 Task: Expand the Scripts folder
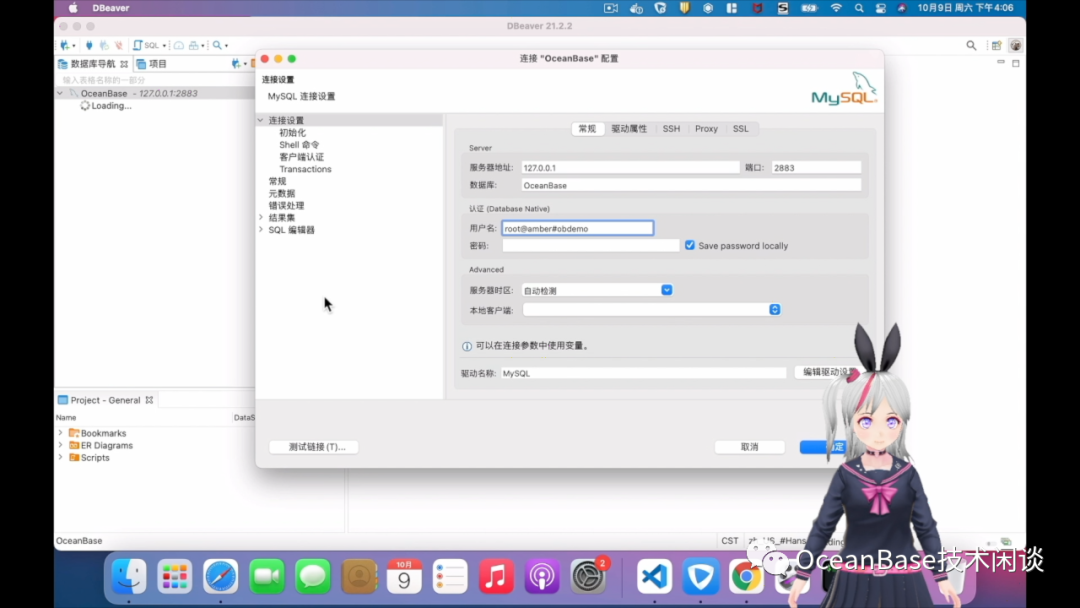(x=61, y=457)
